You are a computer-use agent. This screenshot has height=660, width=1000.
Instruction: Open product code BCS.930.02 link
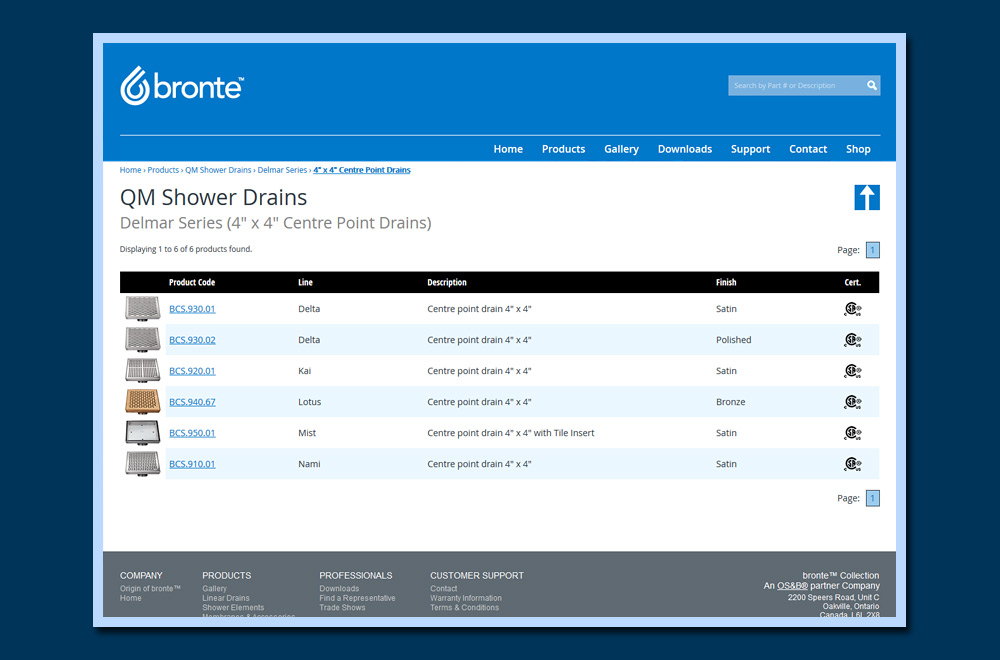pos(192,340)
